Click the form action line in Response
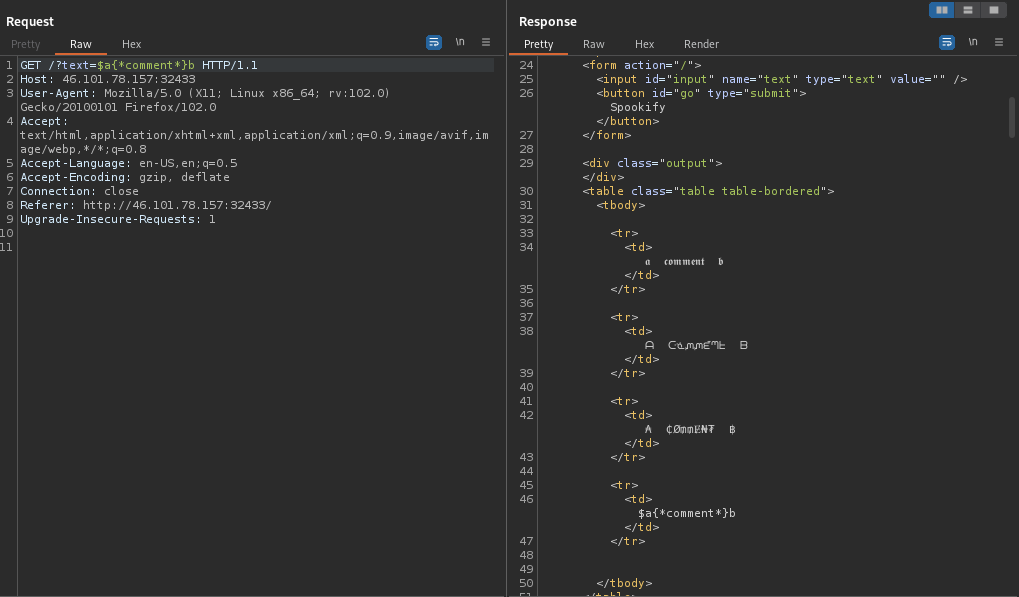The width and height of the screenshot is (1019, 597). (642, 65)
